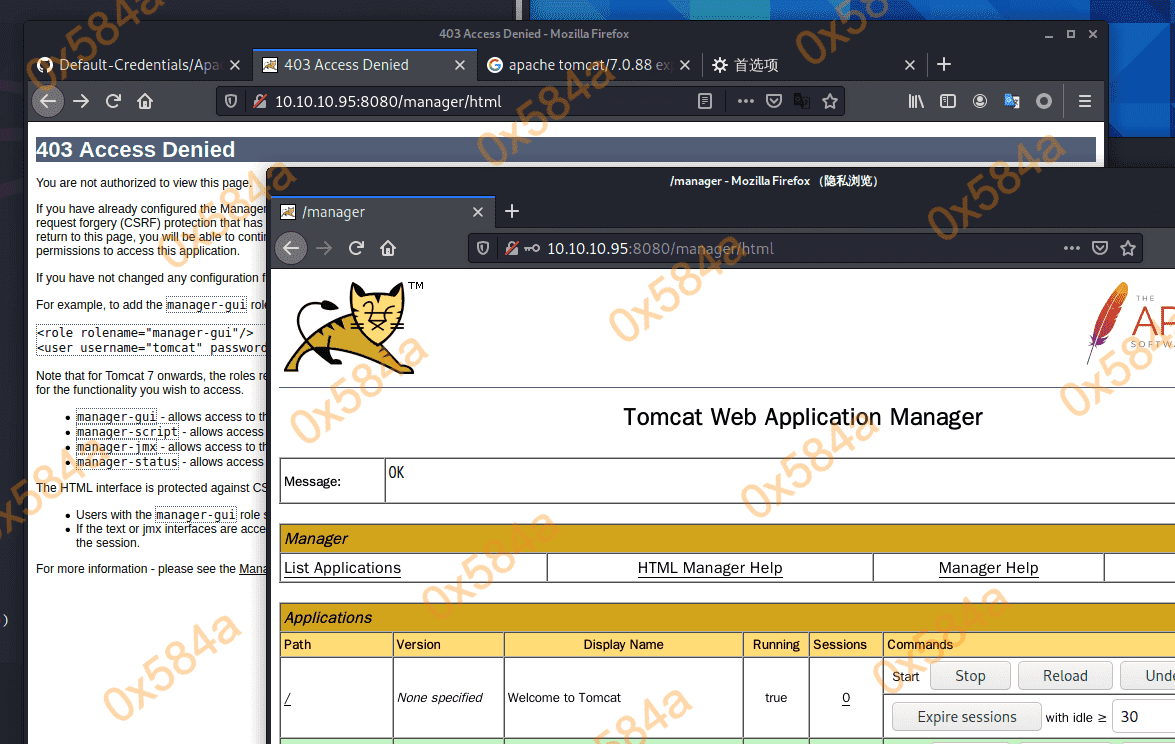The width and height of the screenshot is (1175, 744).
Task: Toggle reader view in address bar
Action: pyautogui.click(x=705, y=101)
